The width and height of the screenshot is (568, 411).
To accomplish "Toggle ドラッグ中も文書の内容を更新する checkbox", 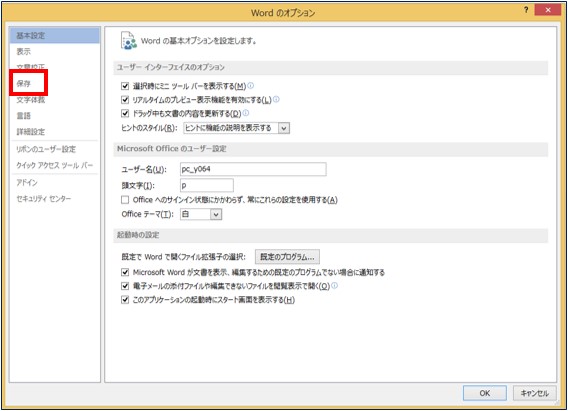I will [125, 113].
